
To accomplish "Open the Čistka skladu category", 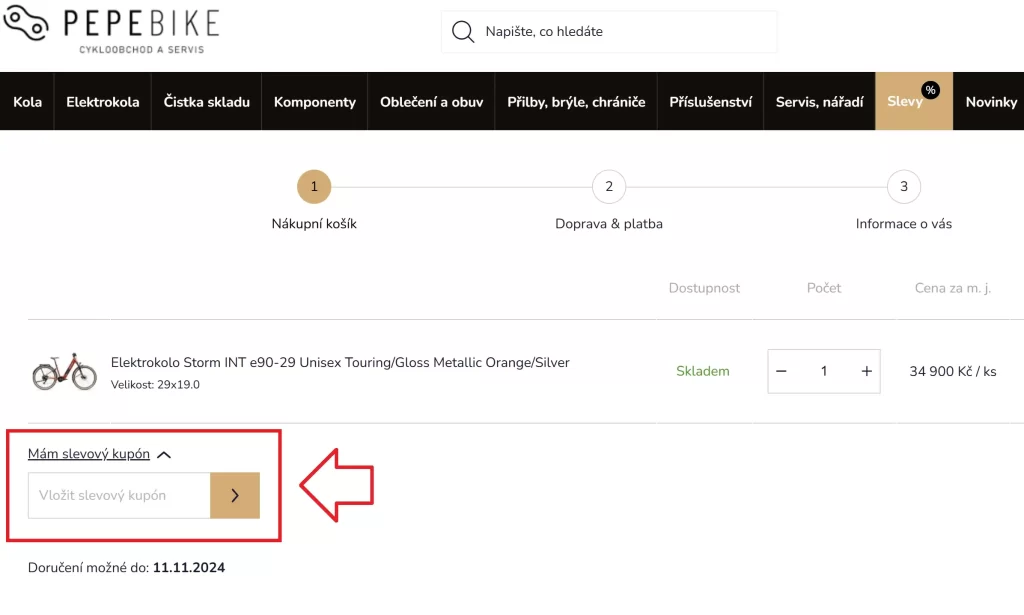I will pyautogui.click(x=207, y=102).
